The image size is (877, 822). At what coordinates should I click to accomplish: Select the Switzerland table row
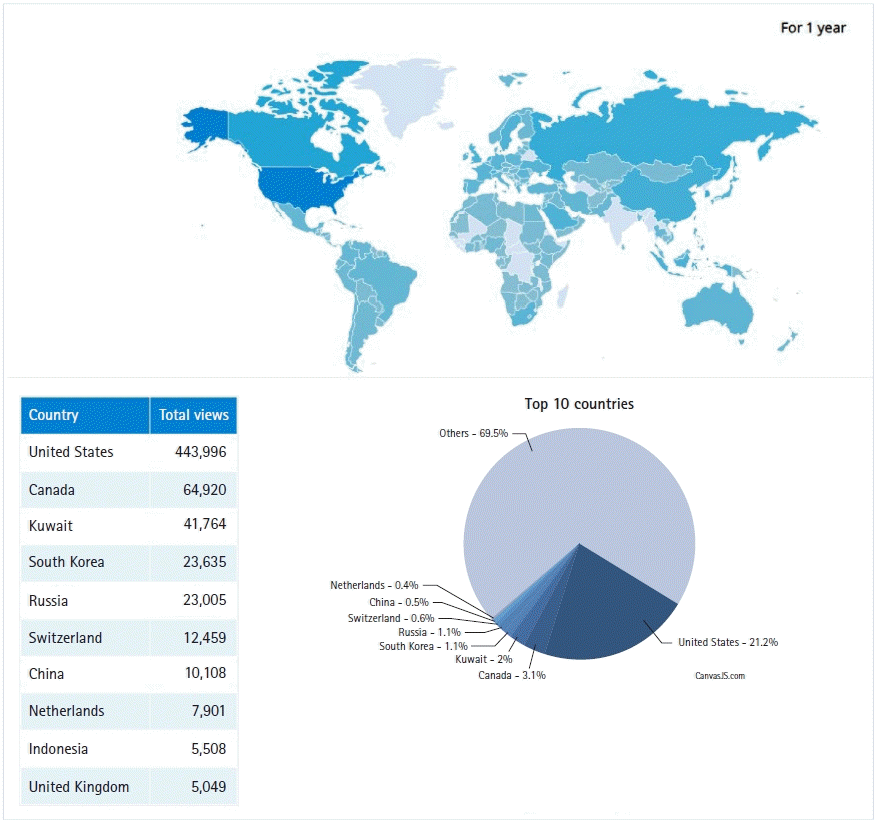pos(128,638)
